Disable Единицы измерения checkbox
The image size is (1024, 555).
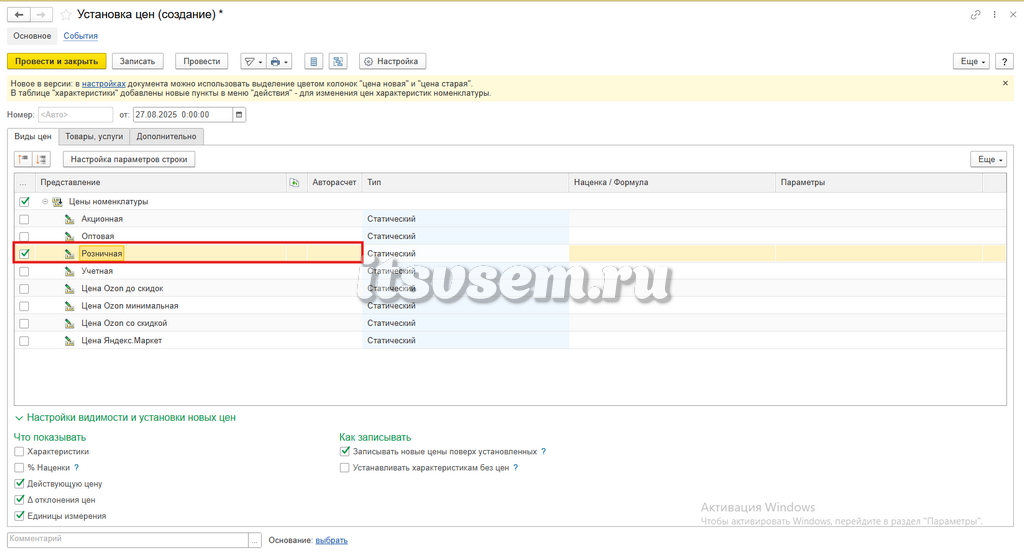(x=19, y=516)
